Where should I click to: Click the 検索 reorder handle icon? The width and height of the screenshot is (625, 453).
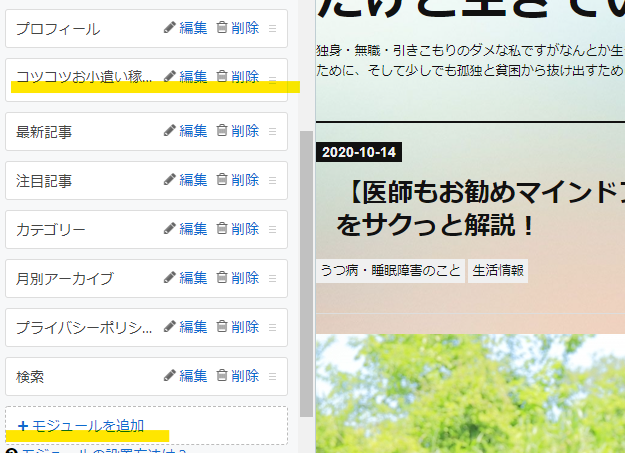tap(273, 377)
